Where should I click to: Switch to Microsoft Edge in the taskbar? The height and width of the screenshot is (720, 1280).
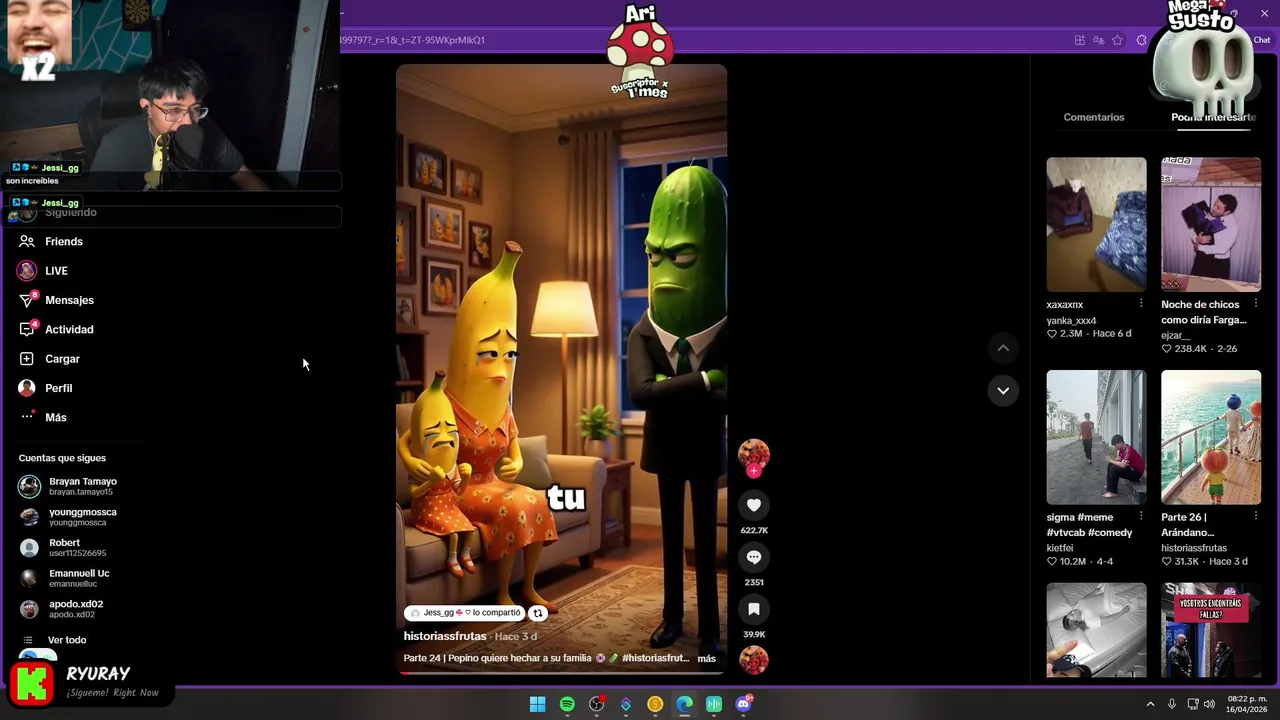click(684, 704)
